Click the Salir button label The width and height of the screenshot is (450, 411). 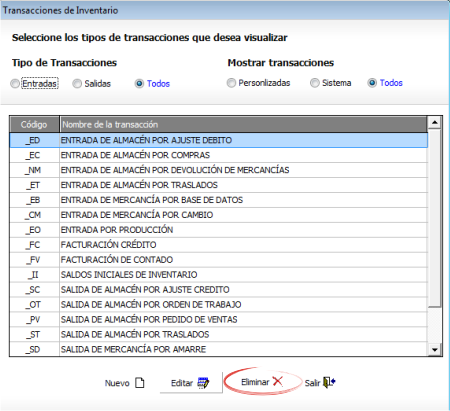point(312,383)
